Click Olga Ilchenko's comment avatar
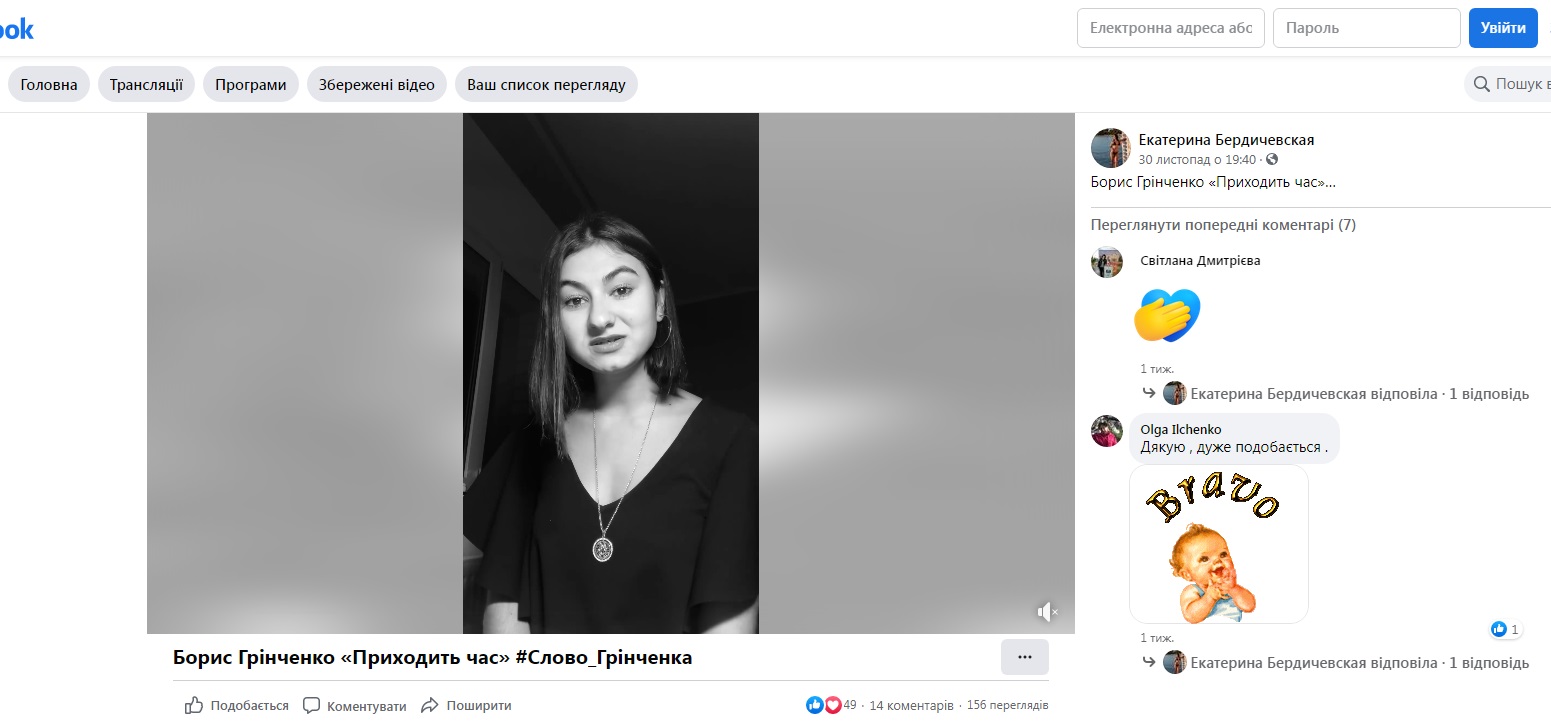 [1107, 431]
